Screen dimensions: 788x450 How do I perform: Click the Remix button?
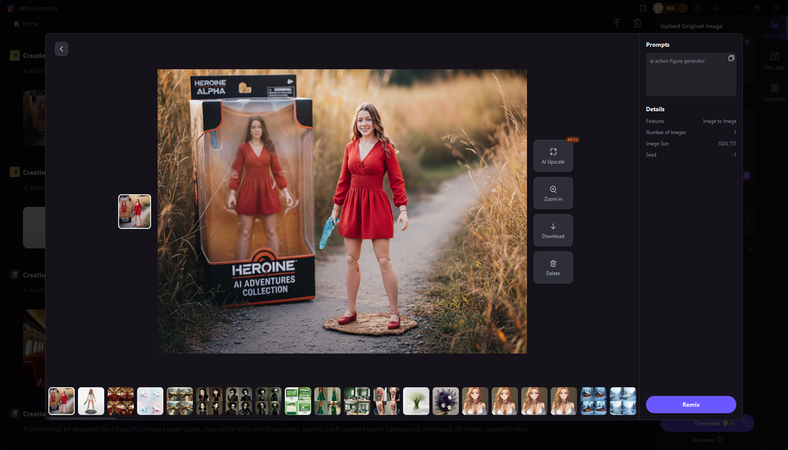pyautogui.click(x=690, y=404)
